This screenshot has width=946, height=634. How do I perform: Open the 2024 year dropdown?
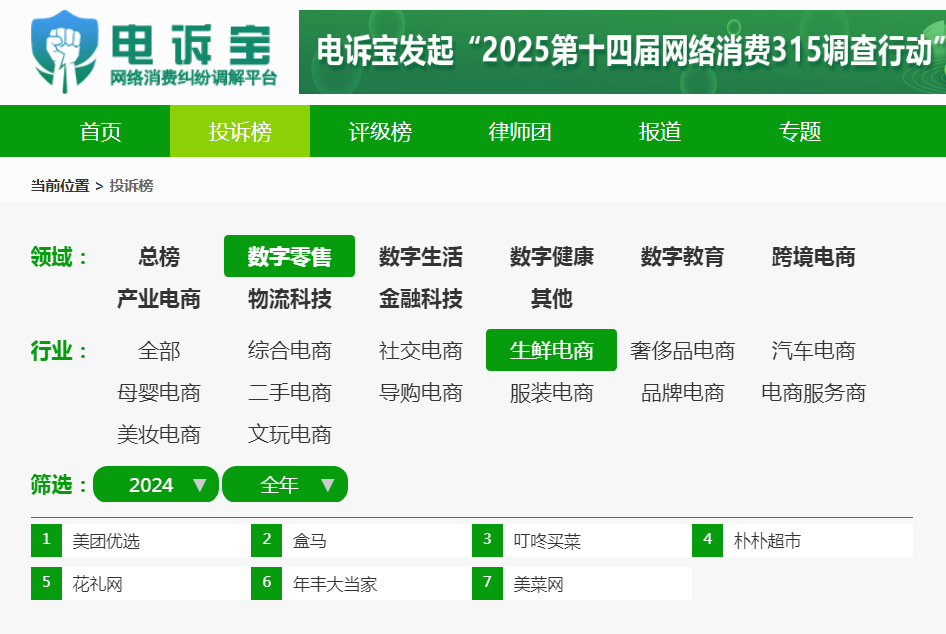coord(155,485)
